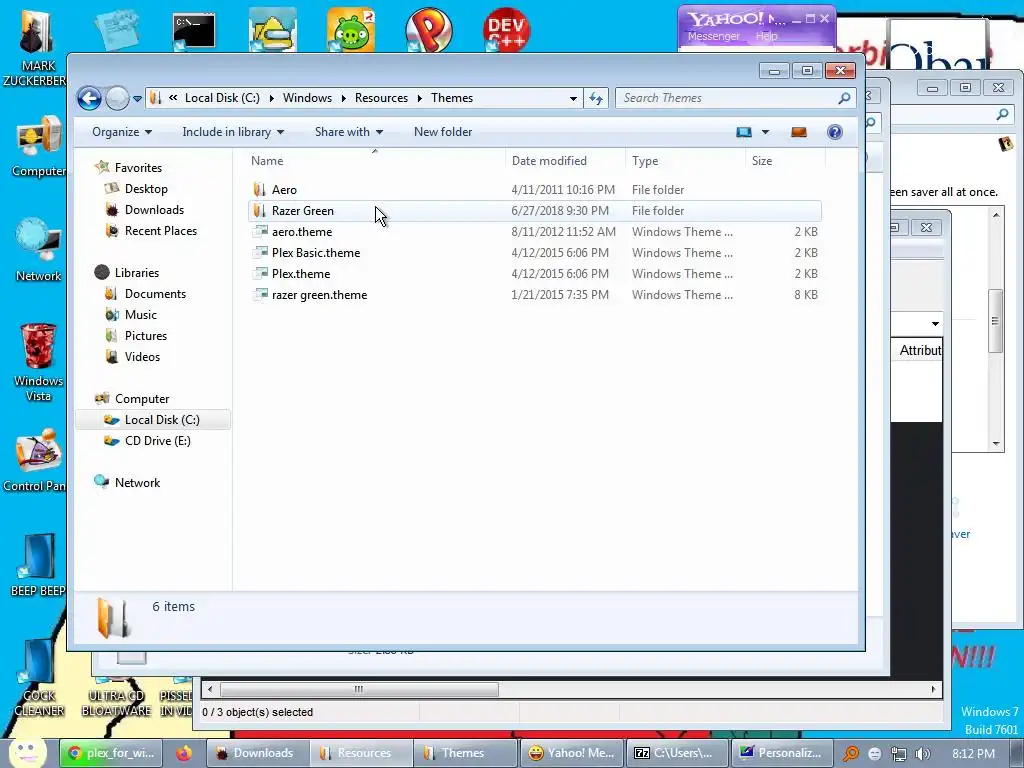Open Computer desktop icon

pyautogui.click(x=39, y=146)
